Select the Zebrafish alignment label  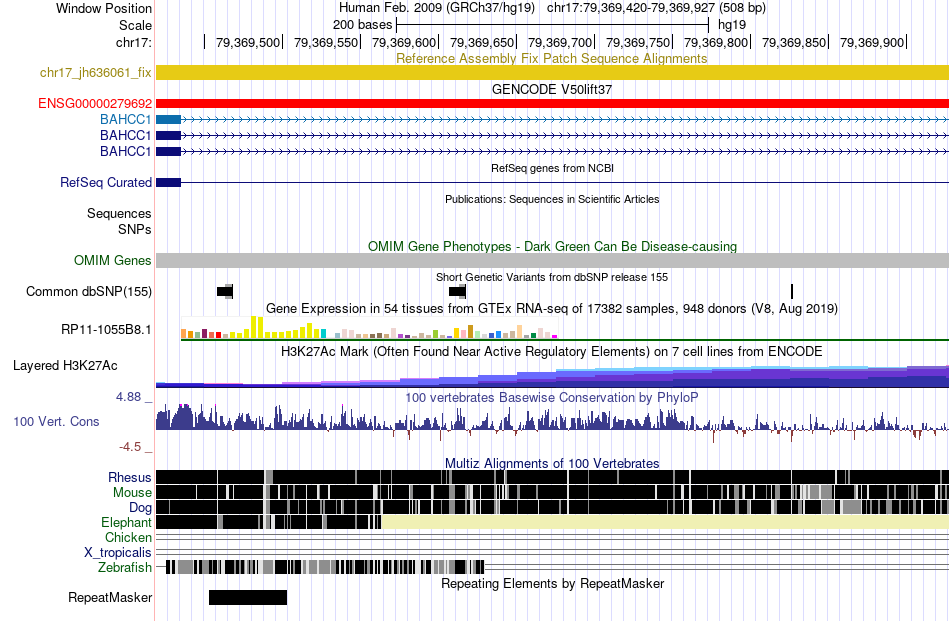tap(125, 568)
